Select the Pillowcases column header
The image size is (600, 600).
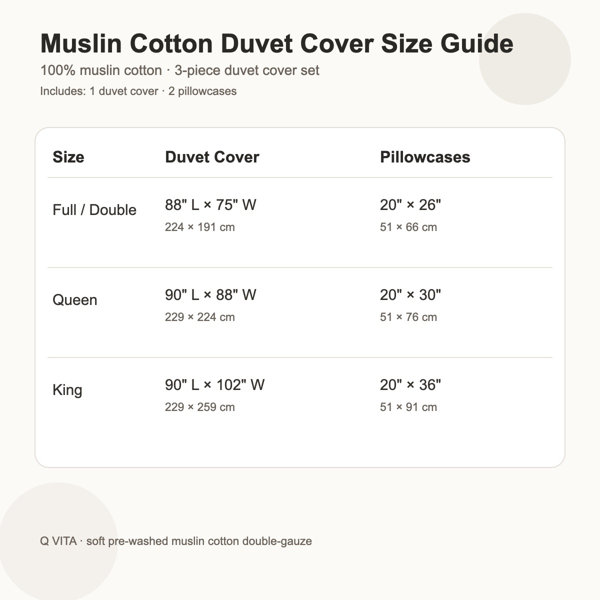pyautogui.click(x=425, y=157)
